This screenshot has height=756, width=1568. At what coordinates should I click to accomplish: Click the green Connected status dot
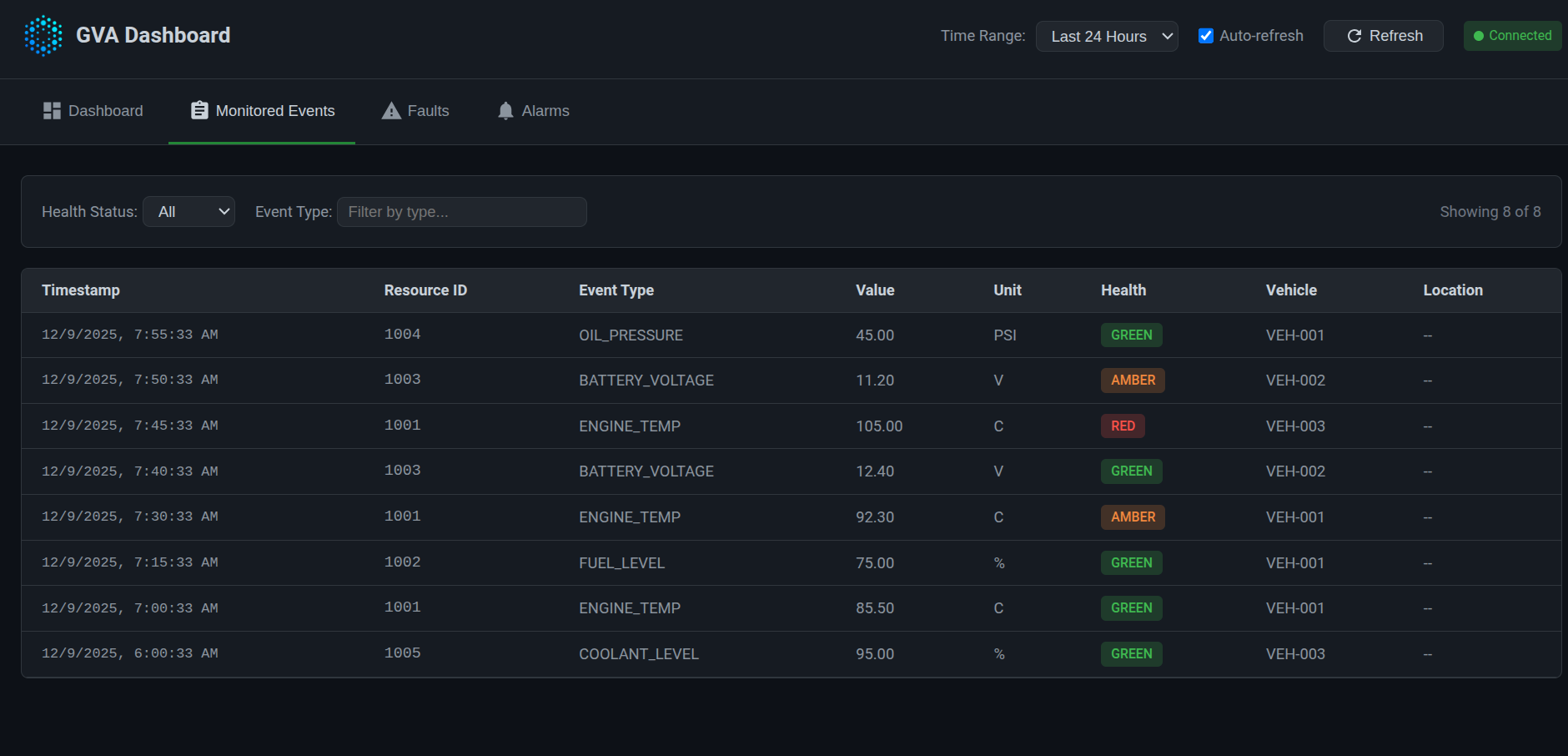1479,36
